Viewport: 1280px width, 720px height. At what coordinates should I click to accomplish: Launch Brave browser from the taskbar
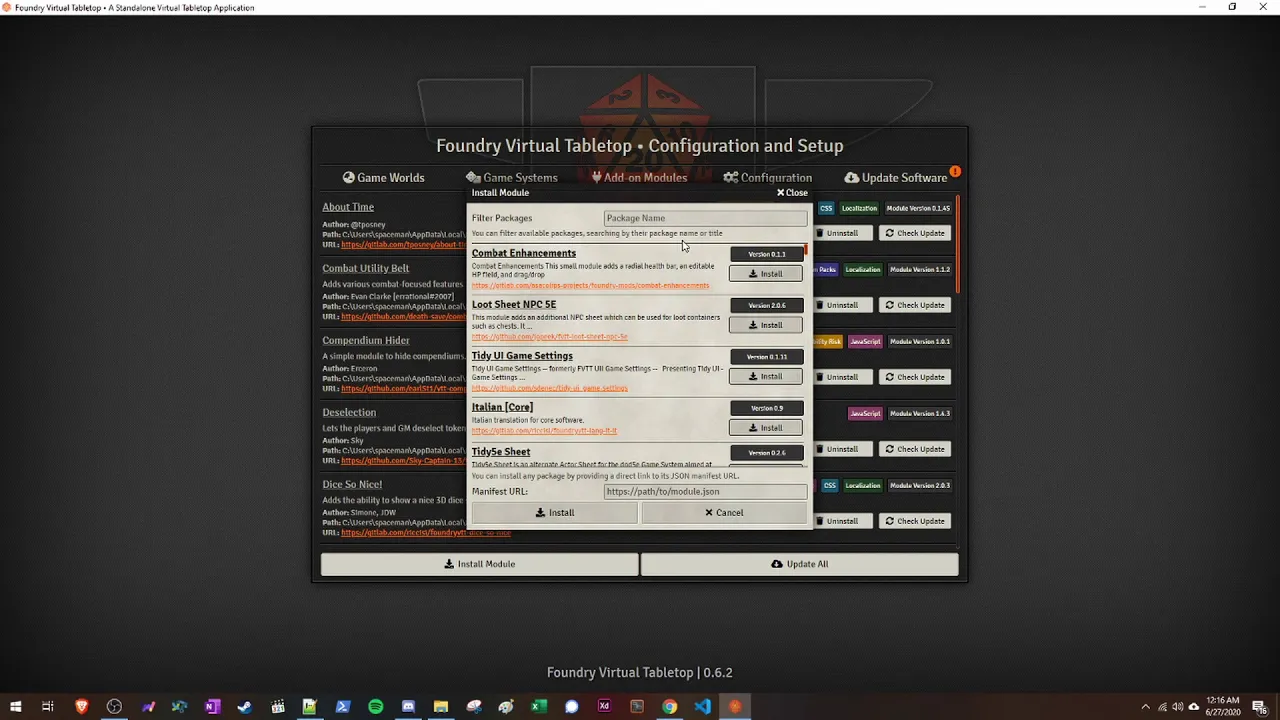point(82,706)
